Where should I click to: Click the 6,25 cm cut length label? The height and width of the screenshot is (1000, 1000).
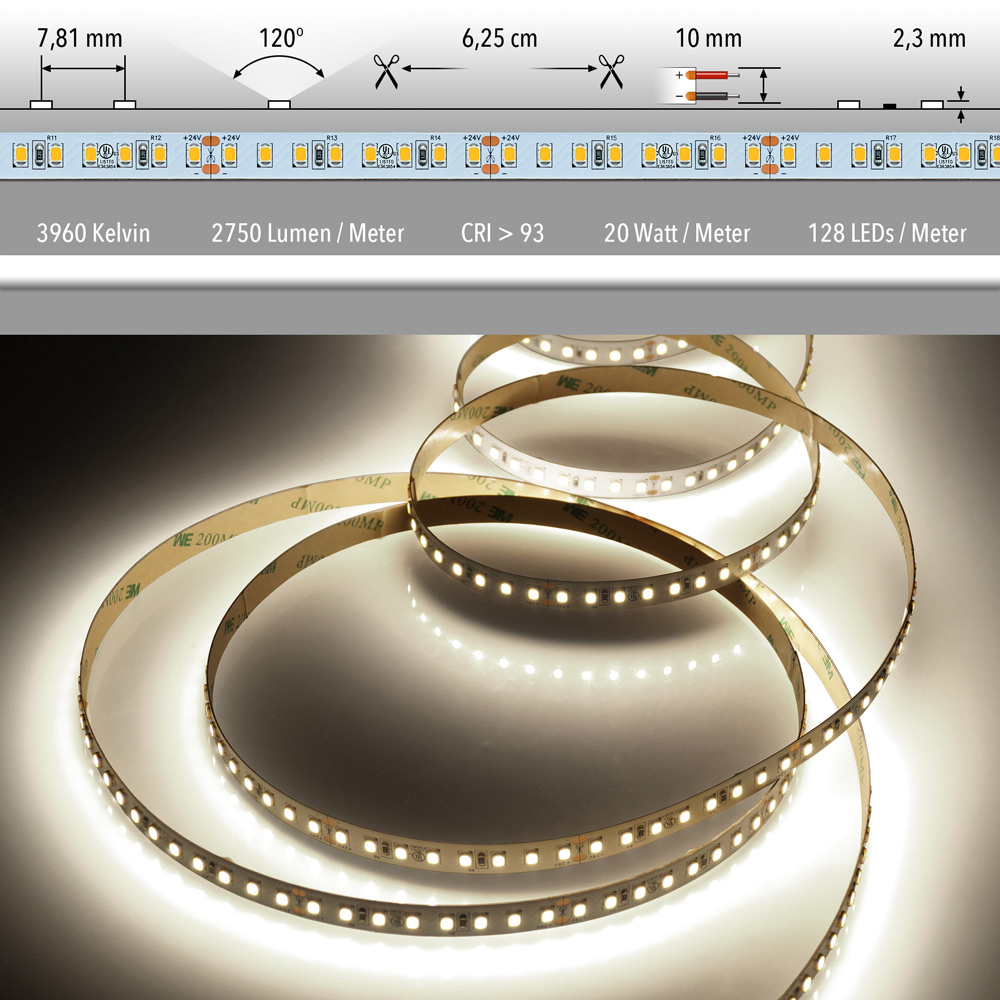pos(499,40)
